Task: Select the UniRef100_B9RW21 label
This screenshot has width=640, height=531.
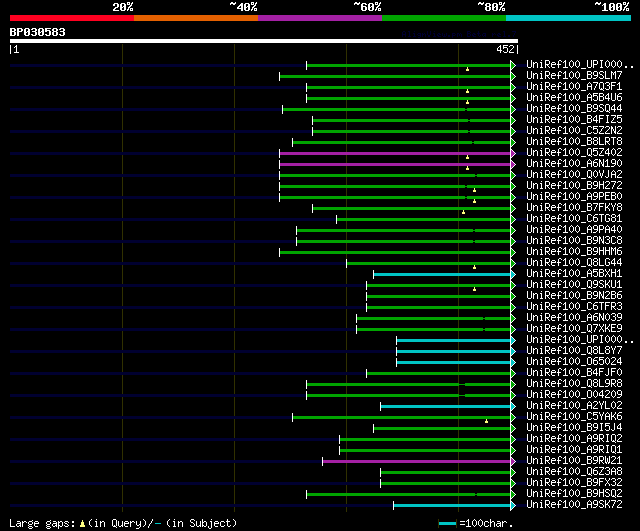Action: point(574,461)
